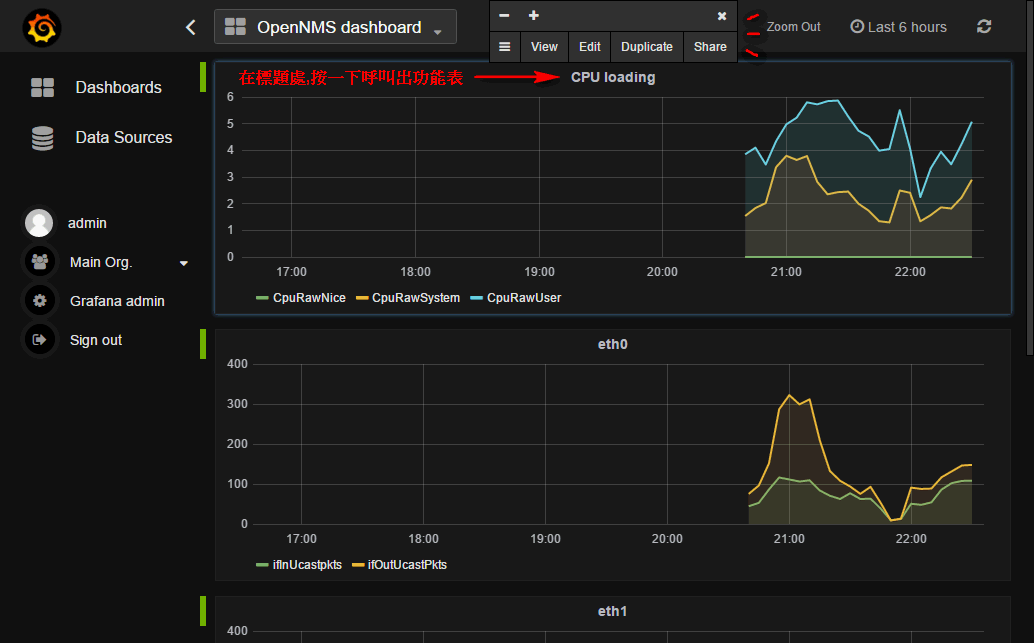1034x643 pixels.
Task: Expand the Main Org. dropdown arrow
Action: (184, 263)
